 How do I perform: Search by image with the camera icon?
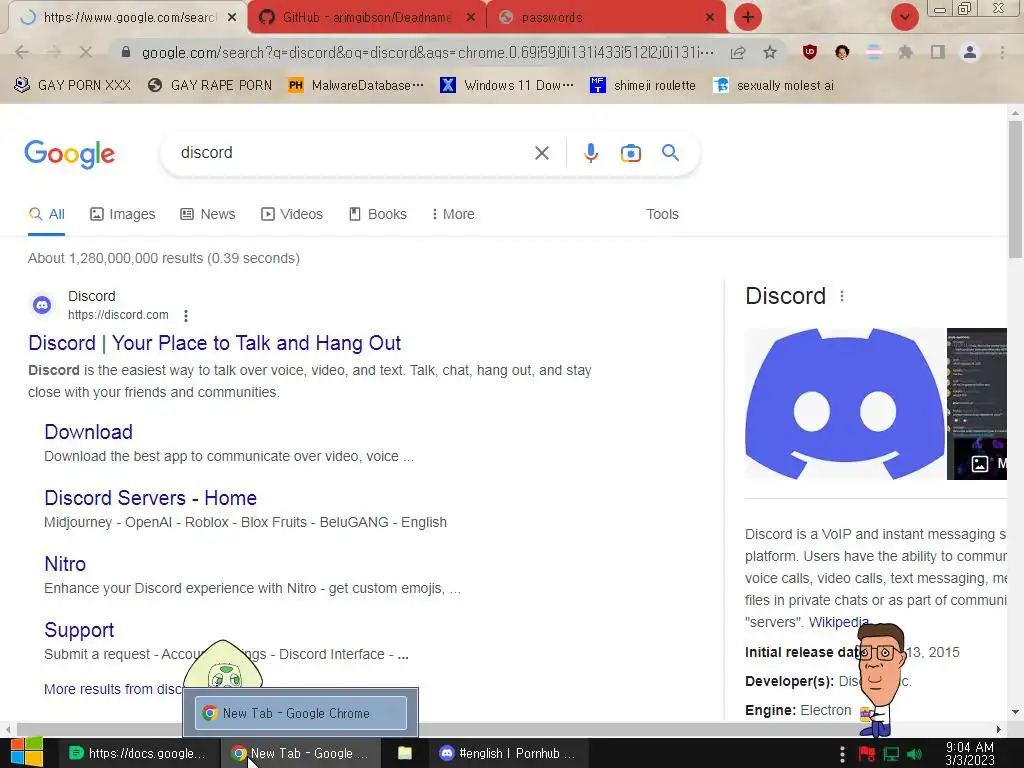[x=630, y=153]
